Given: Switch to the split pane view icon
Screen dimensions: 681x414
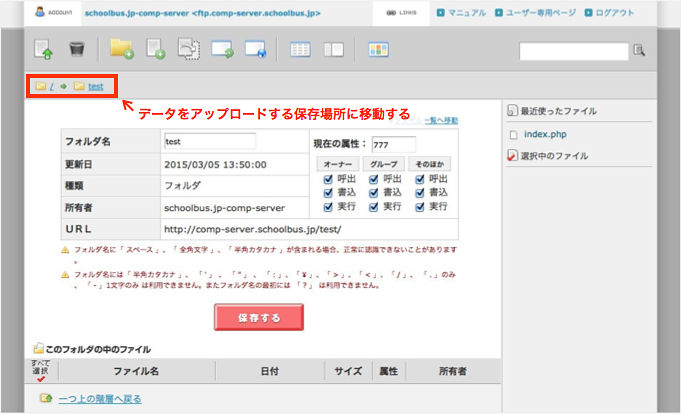Looking at the screenshot, I should pyautogui.click(x=334, y=50).
